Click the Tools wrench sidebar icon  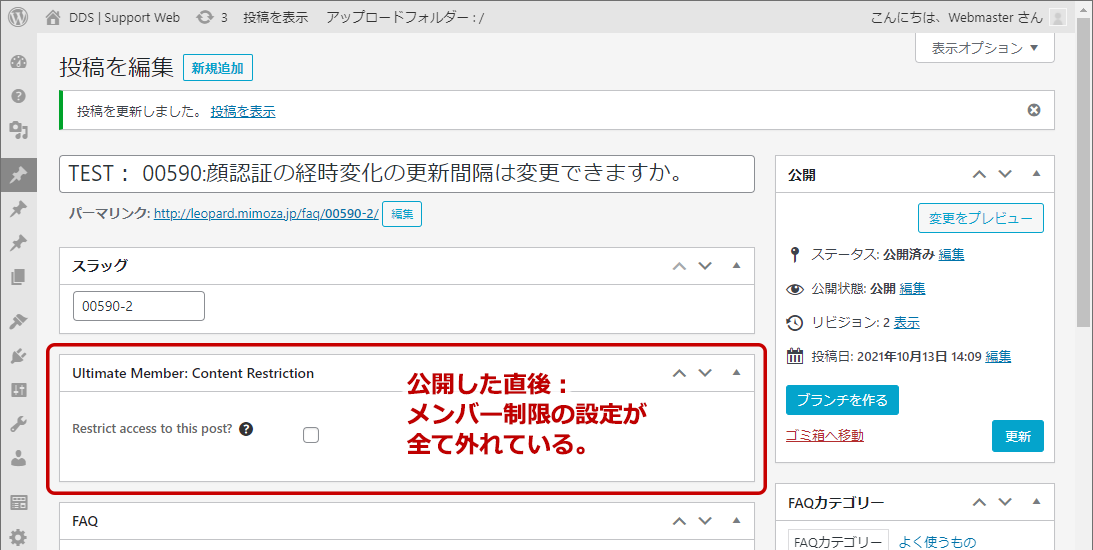18,424
